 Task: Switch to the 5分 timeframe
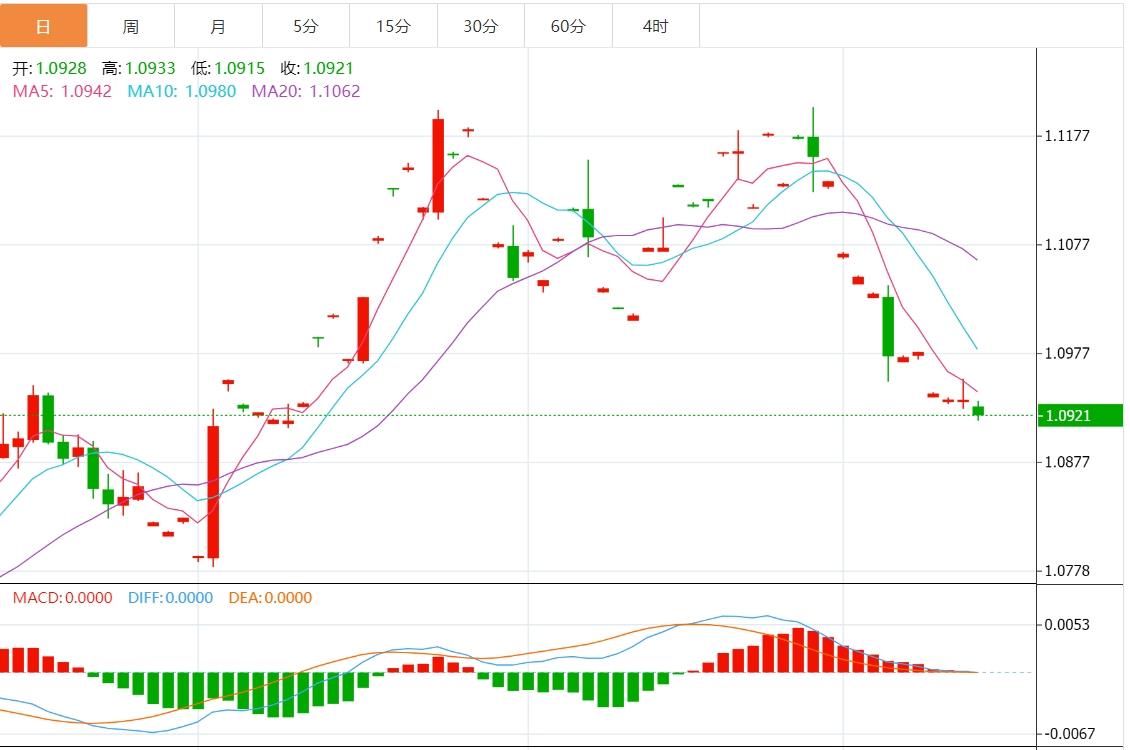point(306,26)
